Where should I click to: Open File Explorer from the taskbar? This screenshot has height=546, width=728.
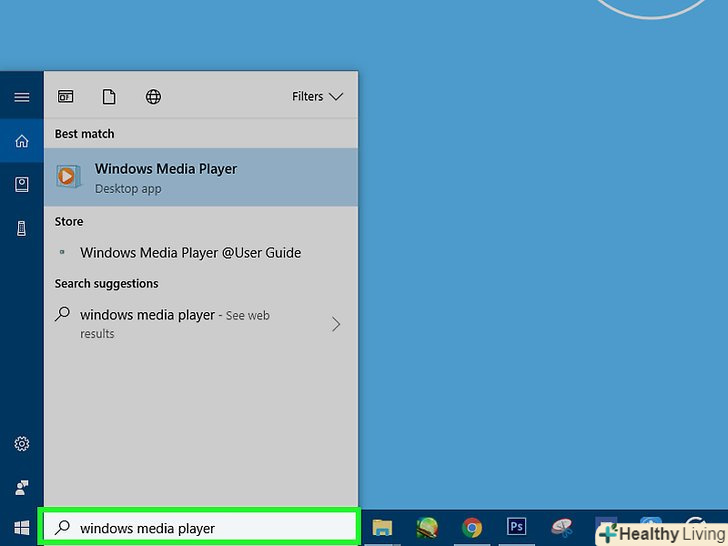point(382,527)
